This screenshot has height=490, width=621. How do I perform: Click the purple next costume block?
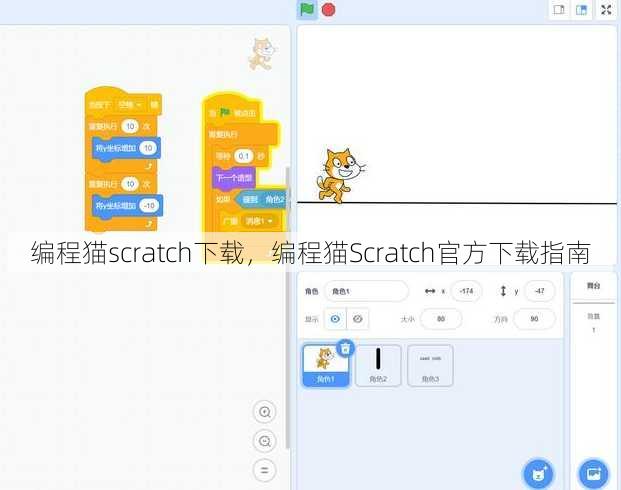234,178
